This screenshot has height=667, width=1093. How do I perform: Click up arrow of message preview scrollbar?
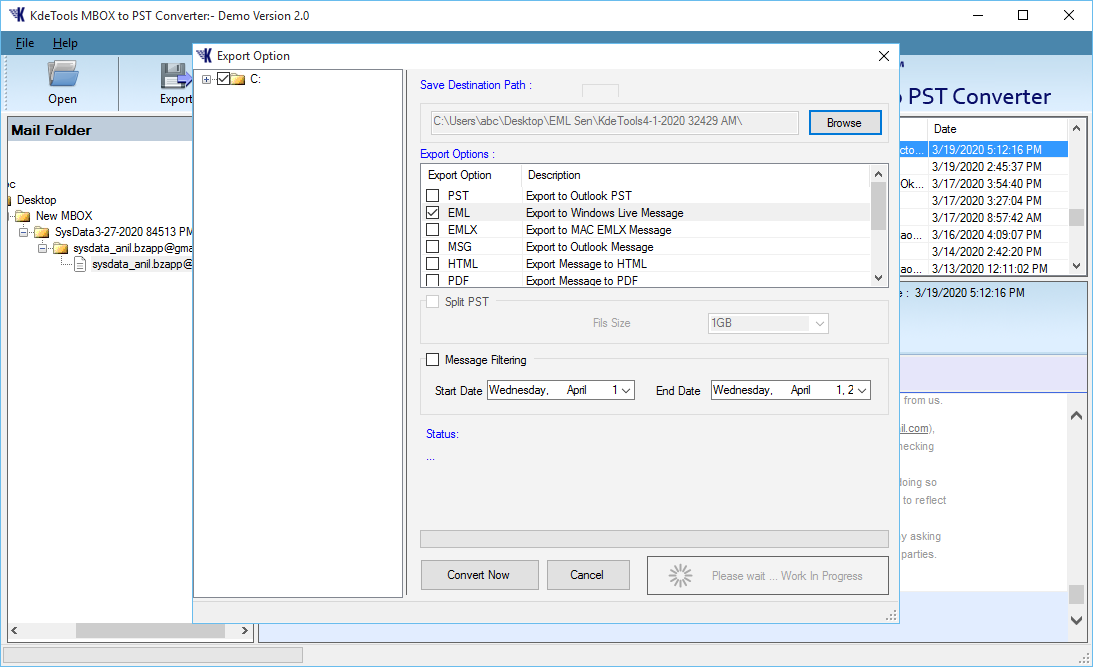click(x=1076, y=415)
